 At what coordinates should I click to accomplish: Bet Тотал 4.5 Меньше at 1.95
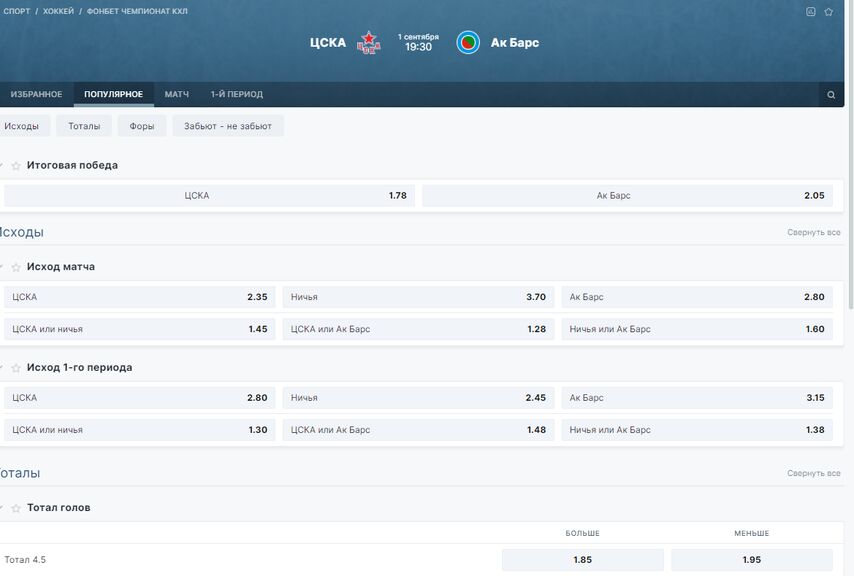(752, 560)
